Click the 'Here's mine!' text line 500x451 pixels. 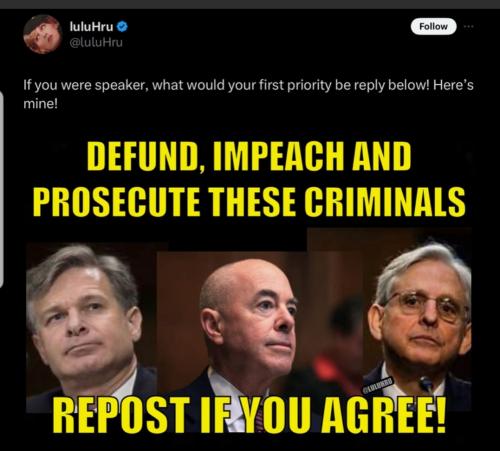coord(41,104)
